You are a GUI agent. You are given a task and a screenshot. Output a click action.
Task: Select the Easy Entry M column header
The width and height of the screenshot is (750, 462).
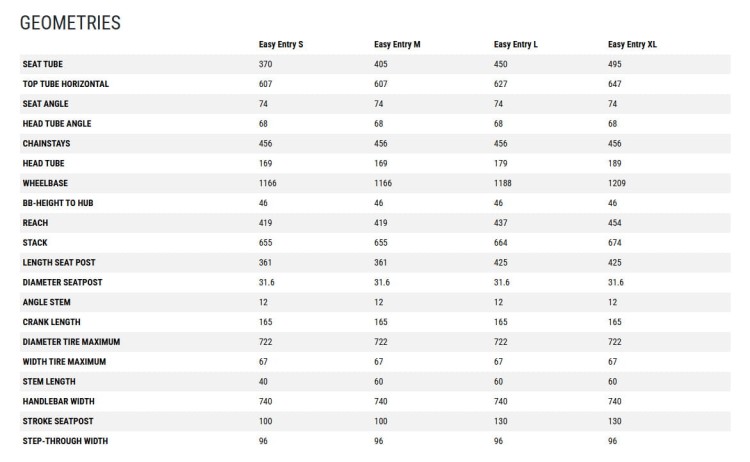397,44
